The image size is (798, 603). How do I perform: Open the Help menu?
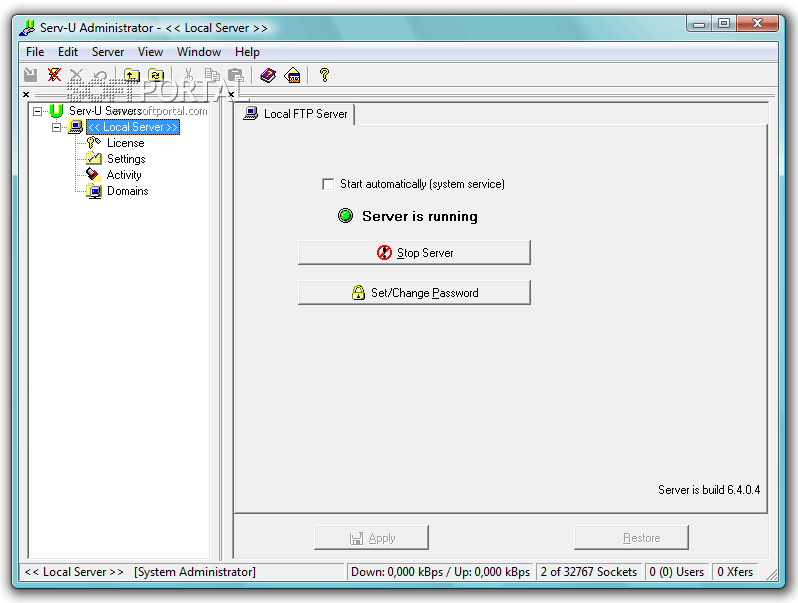coord(247,52)
